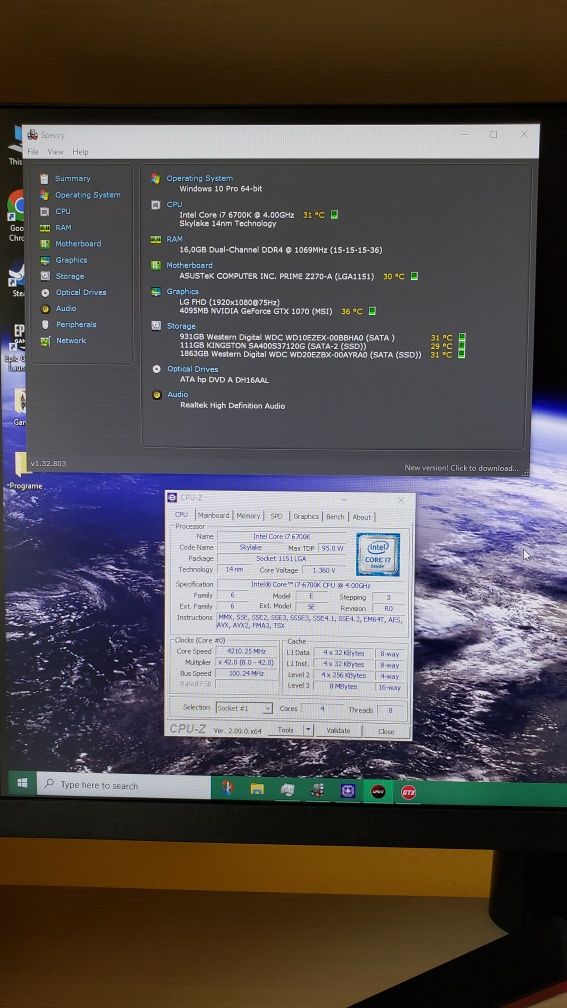This screenshot has width=567, height=1008.
Task: Open the Summary section in Speccy sidebar
Action: click(73, 179)
